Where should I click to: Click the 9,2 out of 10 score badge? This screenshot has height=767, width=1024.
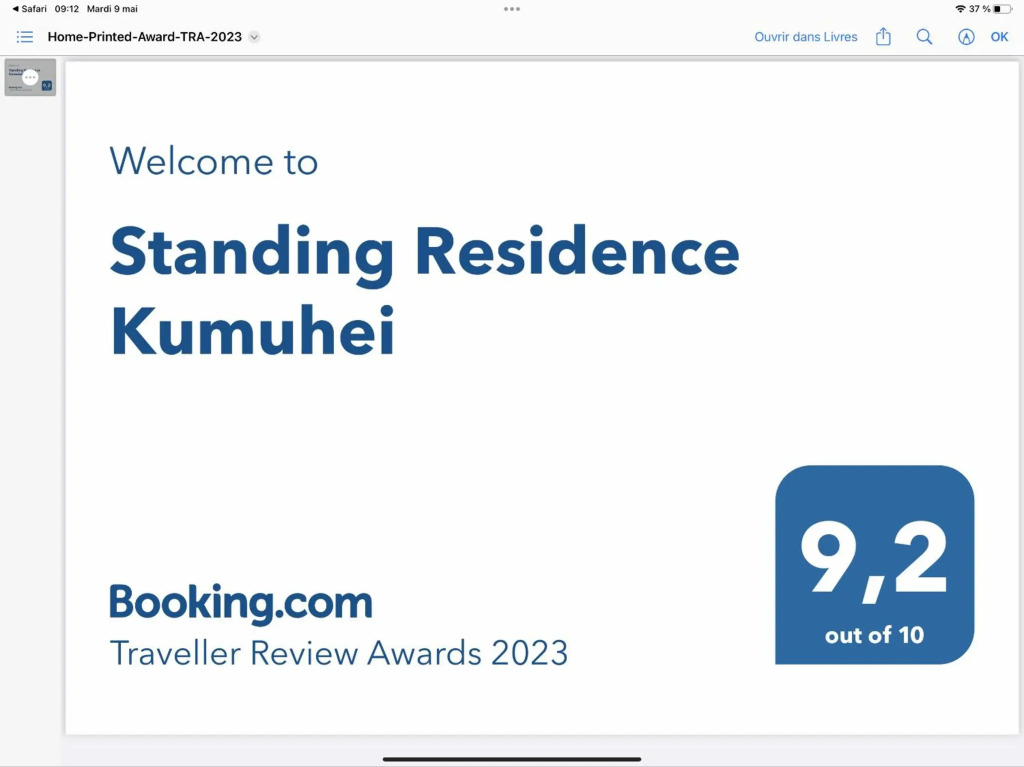pyautogui.click(x=874, y=564)
